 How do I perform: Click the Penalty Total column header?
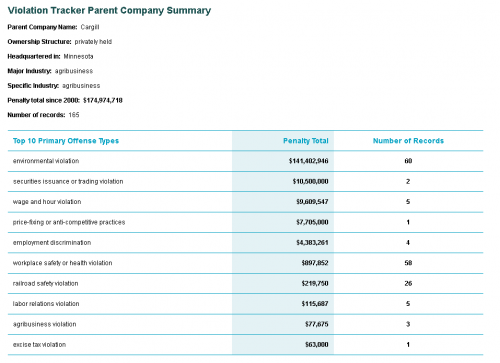click(306, 141)
